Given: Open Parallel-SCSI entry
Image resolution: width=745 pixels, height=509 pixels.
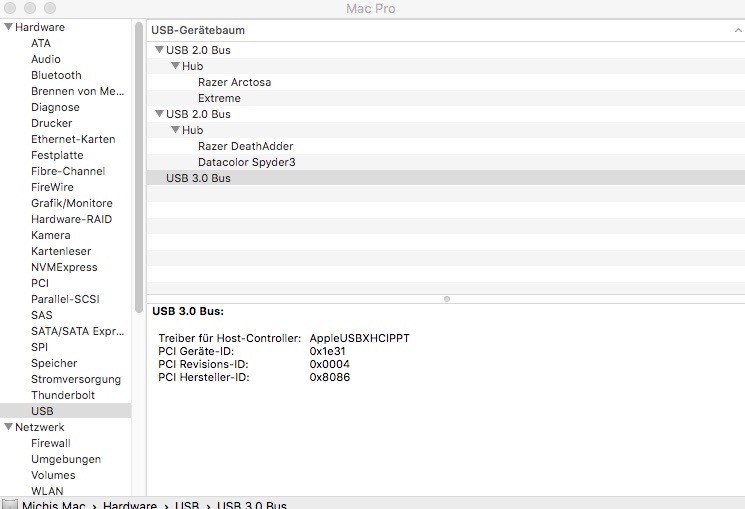Looking at the screenshot, I should coord(65,299).
